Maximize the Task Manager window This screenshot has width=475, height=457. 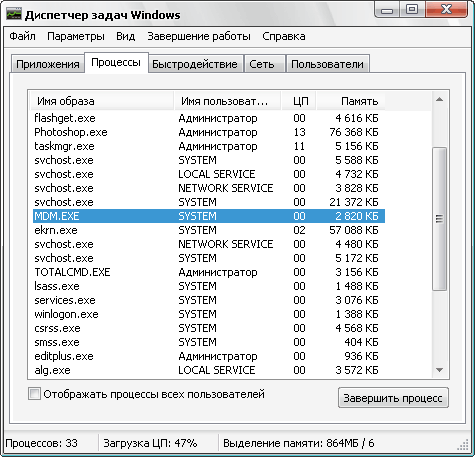tap(412, 9)
